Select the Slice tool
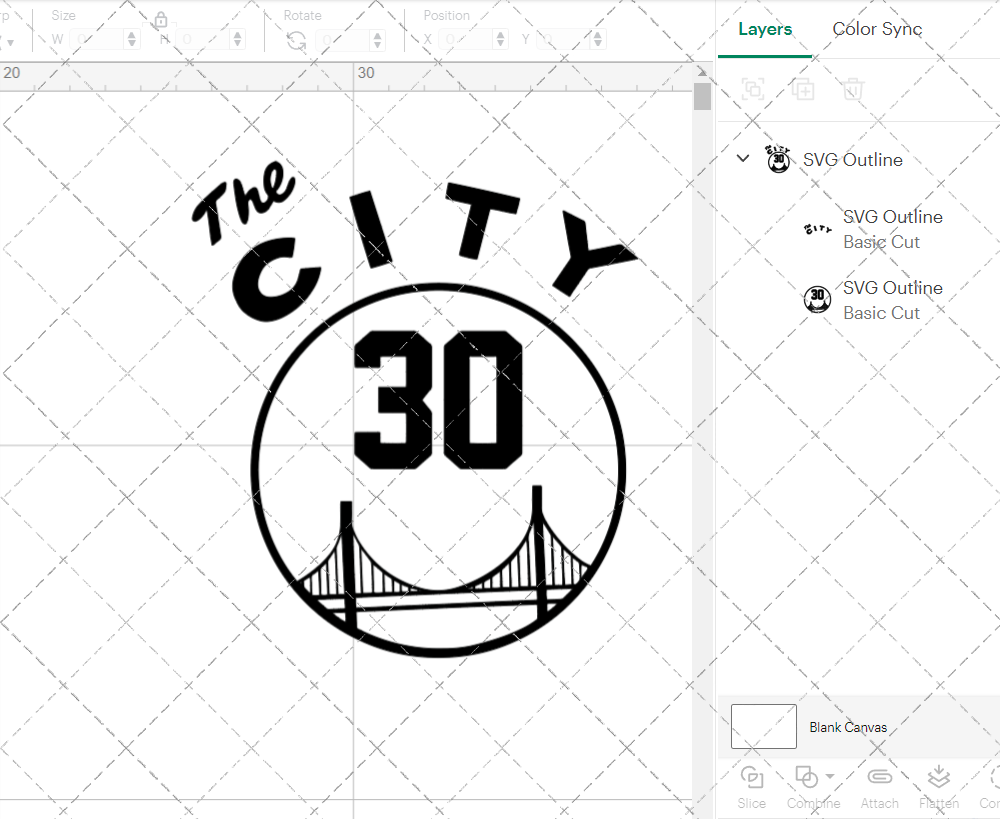Image resolution: width=1000 pixels, height=819 pixels. point(751,786)
